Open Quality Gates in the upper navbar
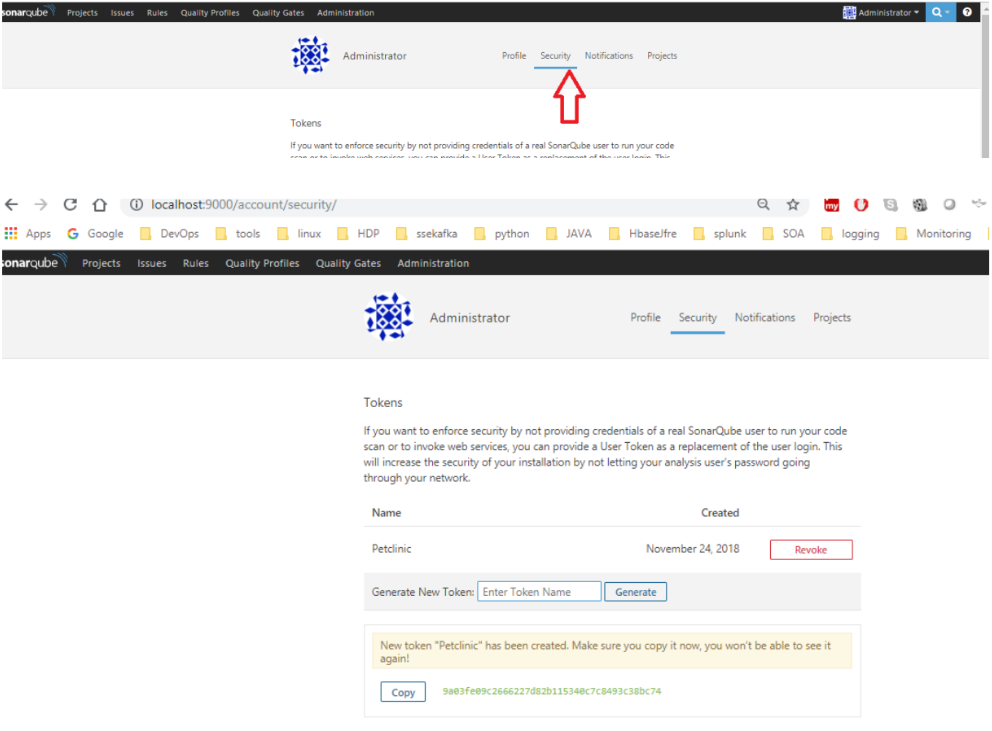The width and height of the screenshot is (992, 731). coord(278,13)
